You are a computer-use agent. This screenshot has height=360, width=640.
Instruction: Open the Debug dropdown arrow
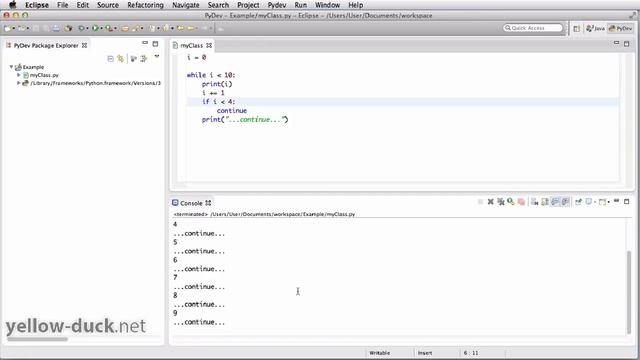pos(87,29)
